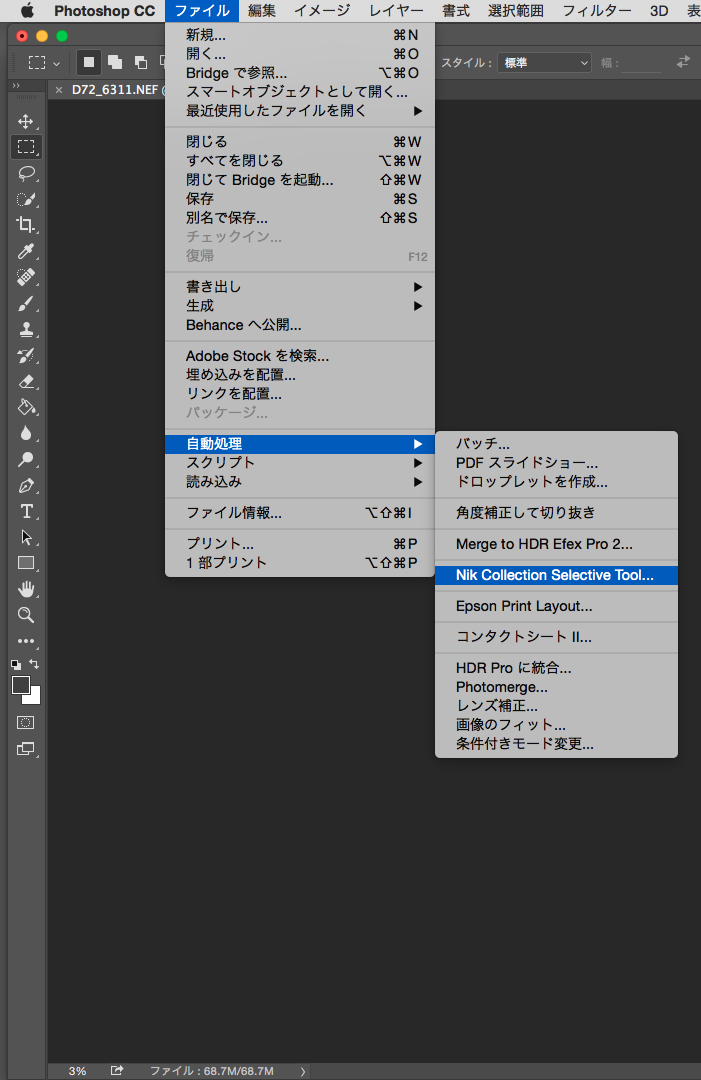Select the Move tool

point(25,121)
